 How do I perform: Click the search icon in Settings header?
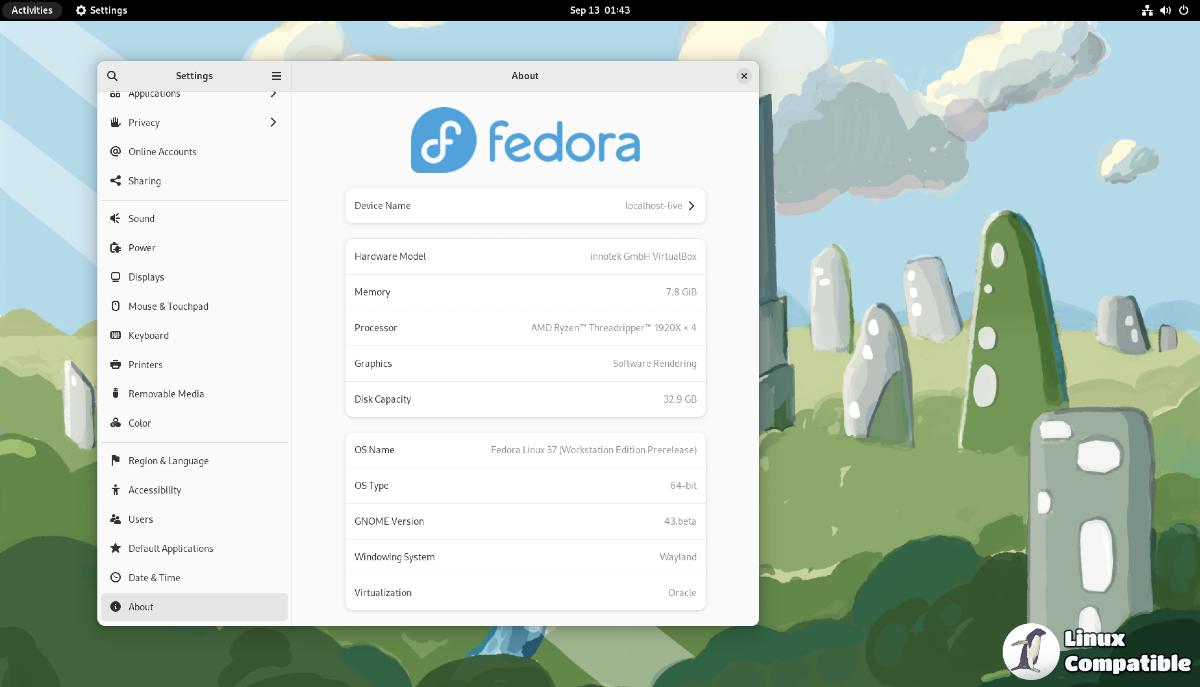tap(112, 76)
